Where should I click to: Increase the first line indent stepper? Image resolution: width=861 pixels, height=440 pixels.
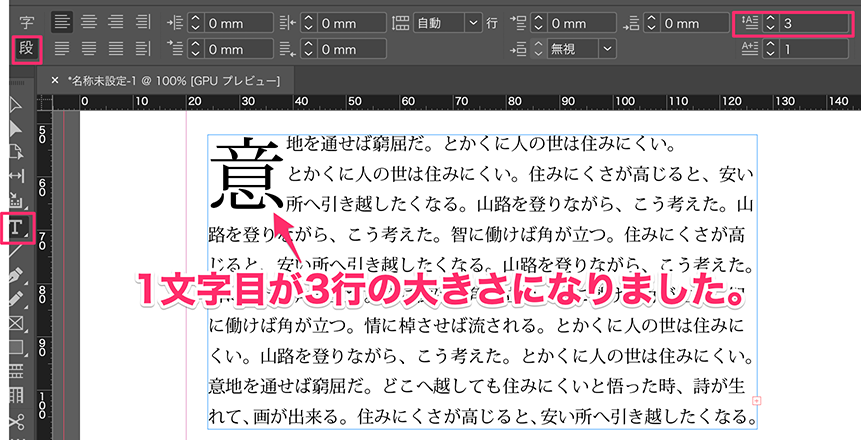click(x=195, y=44)
